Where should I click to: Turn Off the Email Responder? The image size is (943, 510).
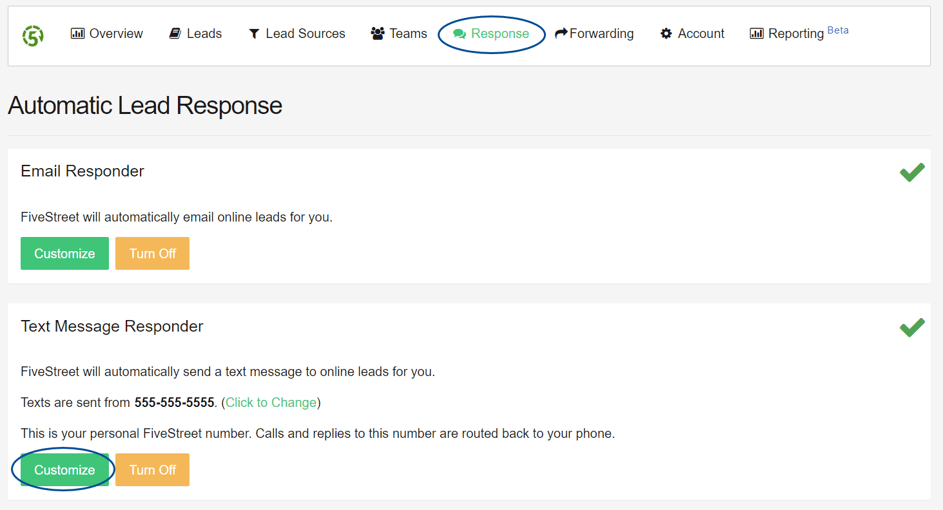click(152, 253)
